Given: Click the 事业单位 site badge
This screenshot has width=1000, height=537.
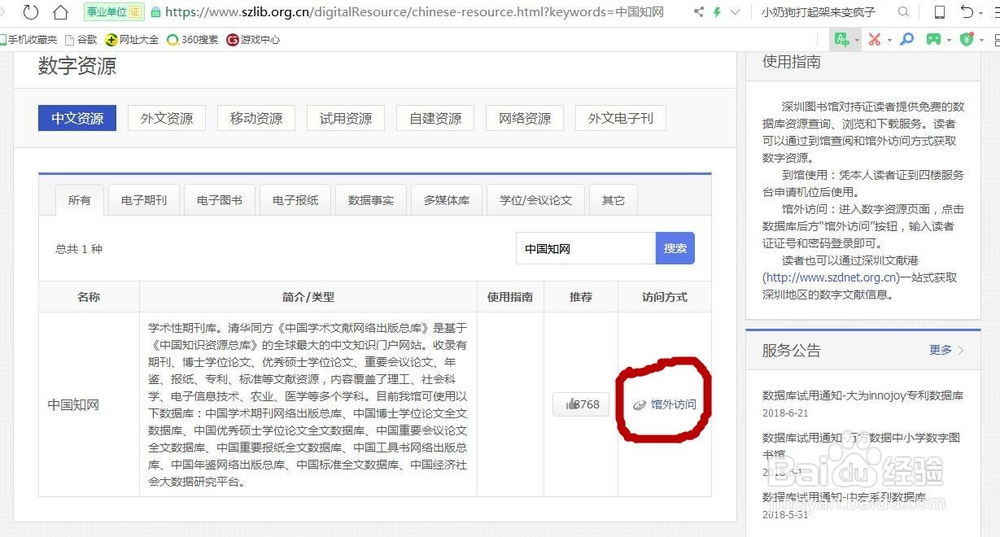Looking at the screenshot, I should click(x=114, y=12).
